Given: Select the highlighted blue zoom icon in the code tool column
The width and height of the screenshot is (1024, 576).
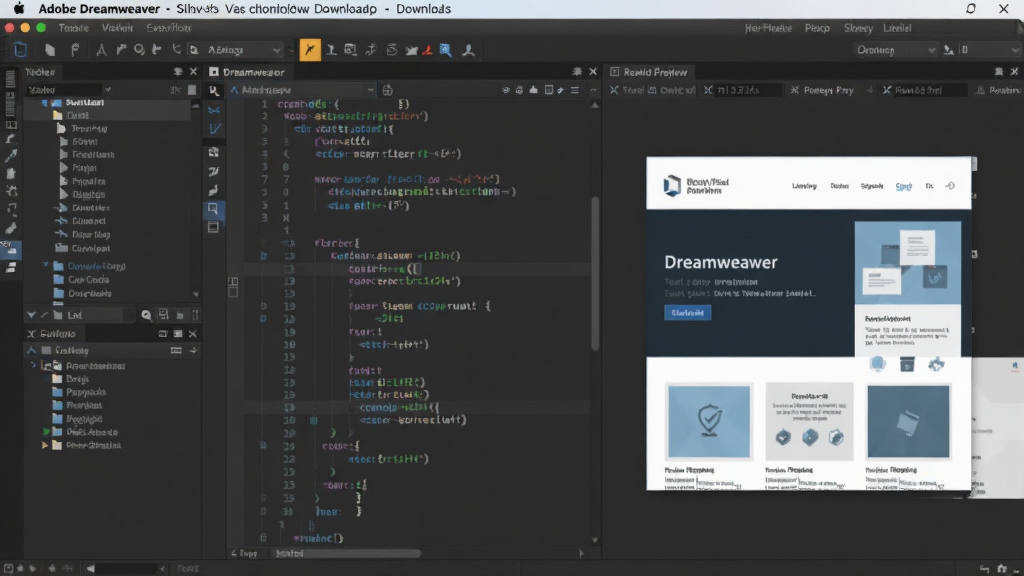Looking at the screenshot, I should point(213,209).
